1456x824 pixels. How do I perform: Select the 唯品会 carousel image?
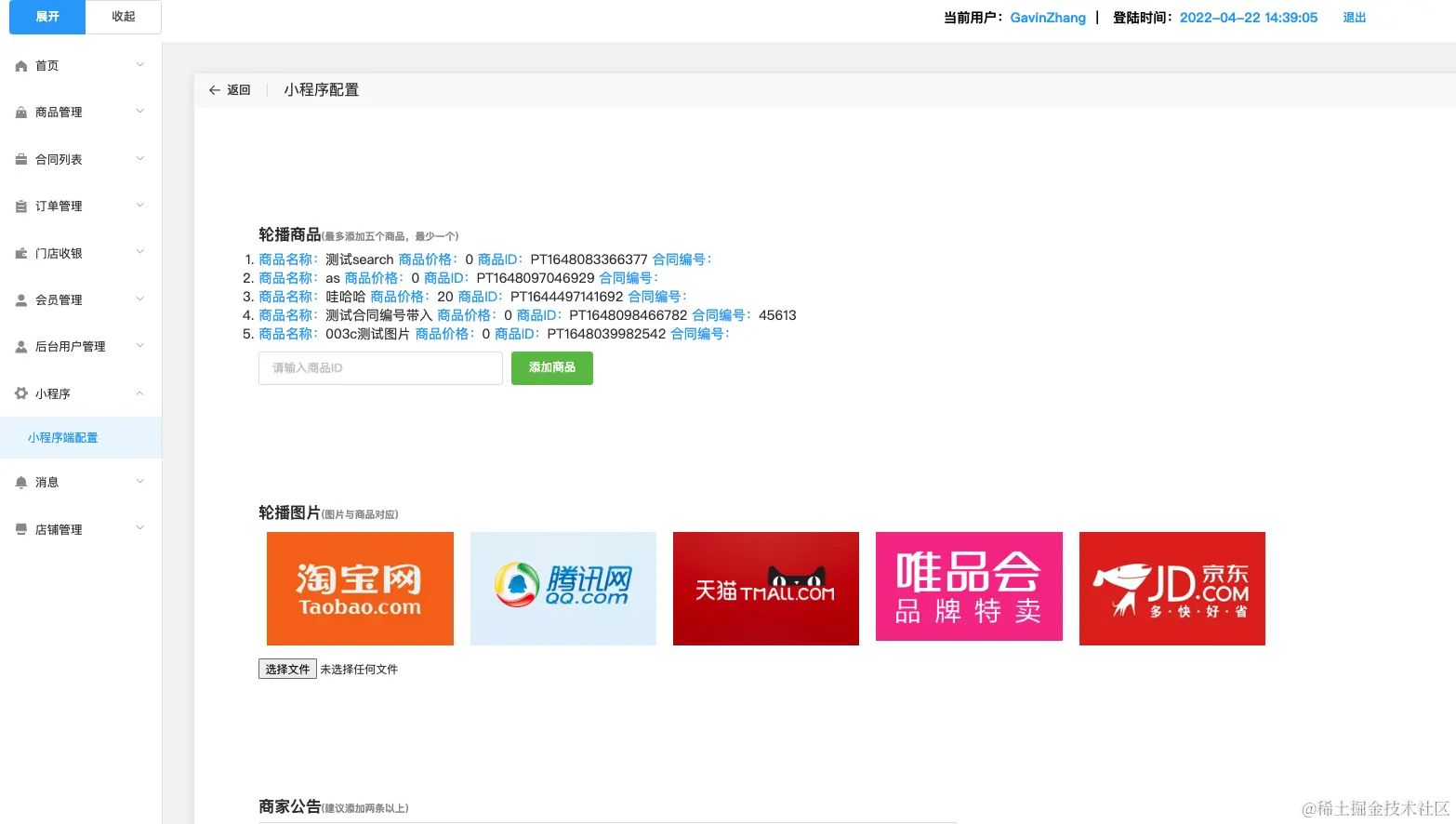coord(969,587)
